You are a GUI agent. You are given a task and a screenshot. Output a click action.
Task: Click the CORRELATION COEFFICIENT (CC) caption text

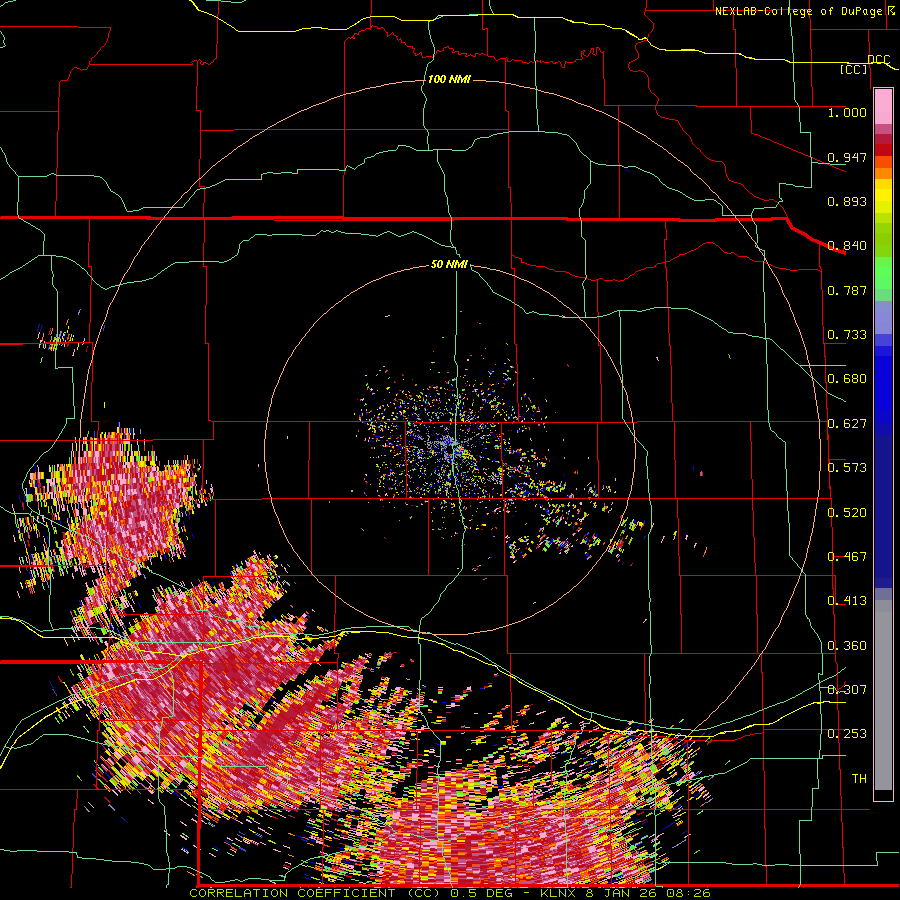pyautogui.click(x=315, y=893)
